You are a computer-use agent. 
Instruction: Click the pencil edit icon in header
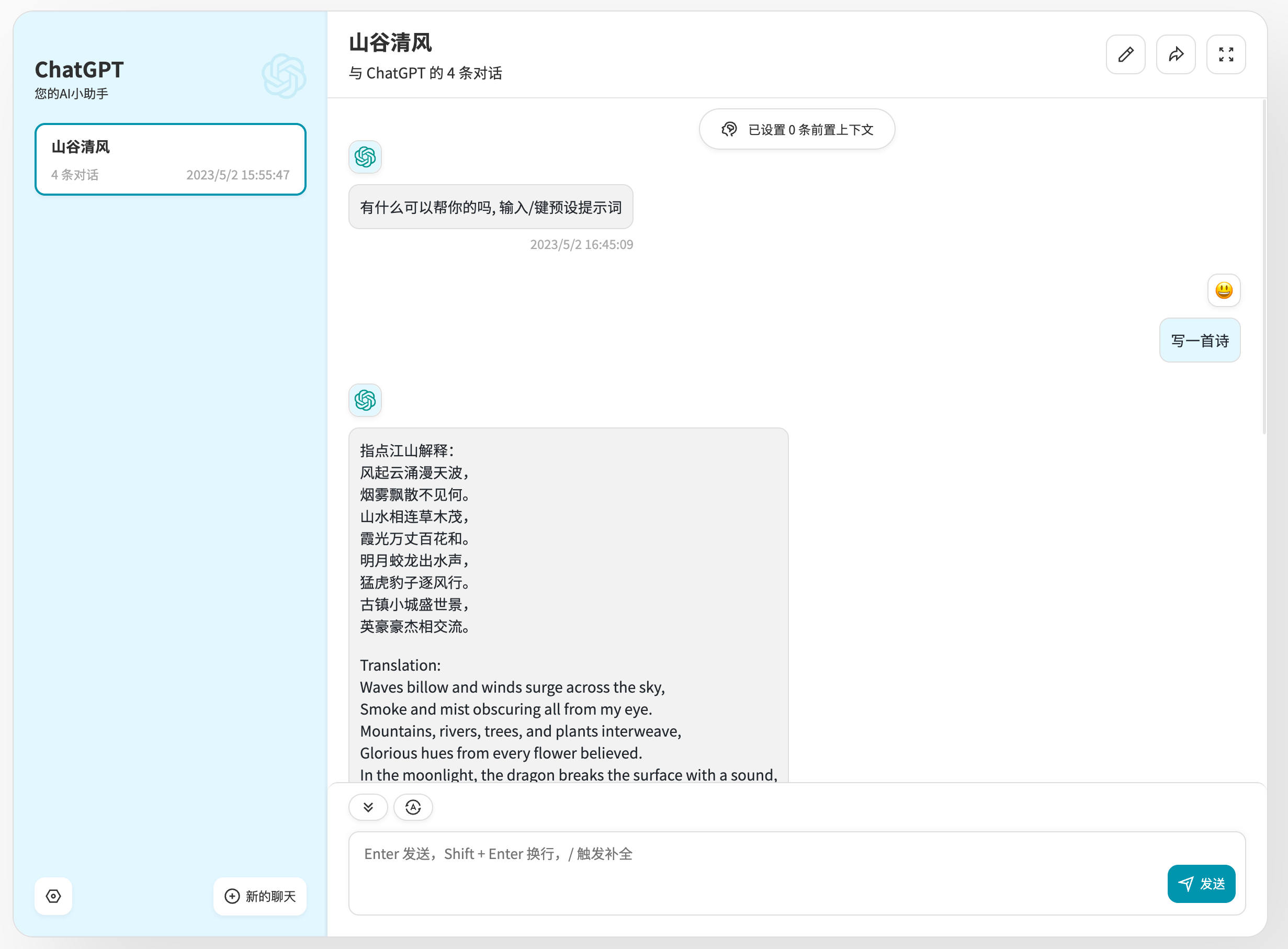tap(1125, 54)
